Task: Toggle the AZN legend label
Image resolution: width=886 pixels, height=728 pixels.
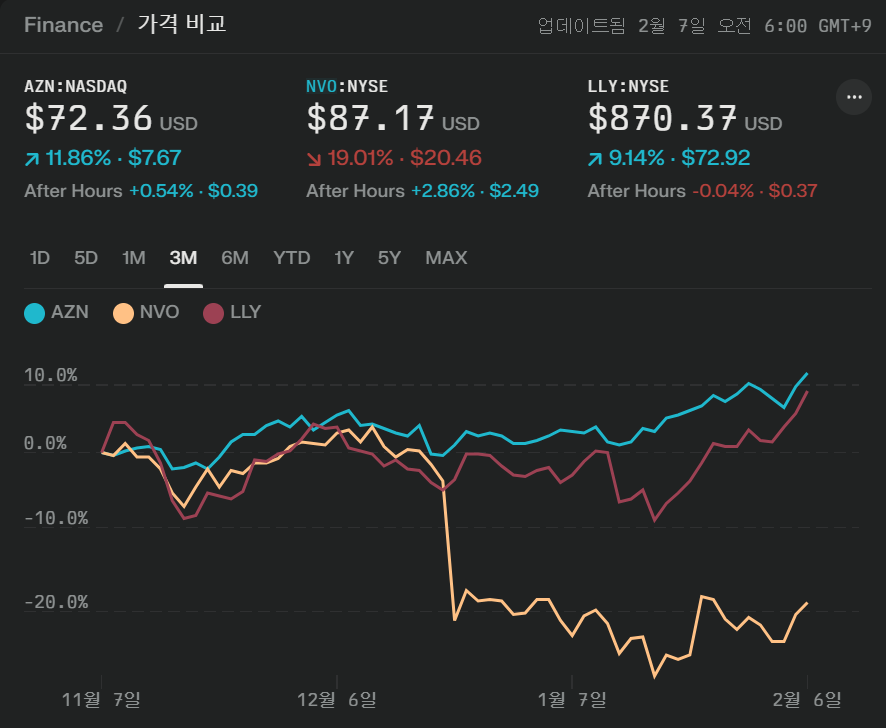Action: click(x=70, y=312)
